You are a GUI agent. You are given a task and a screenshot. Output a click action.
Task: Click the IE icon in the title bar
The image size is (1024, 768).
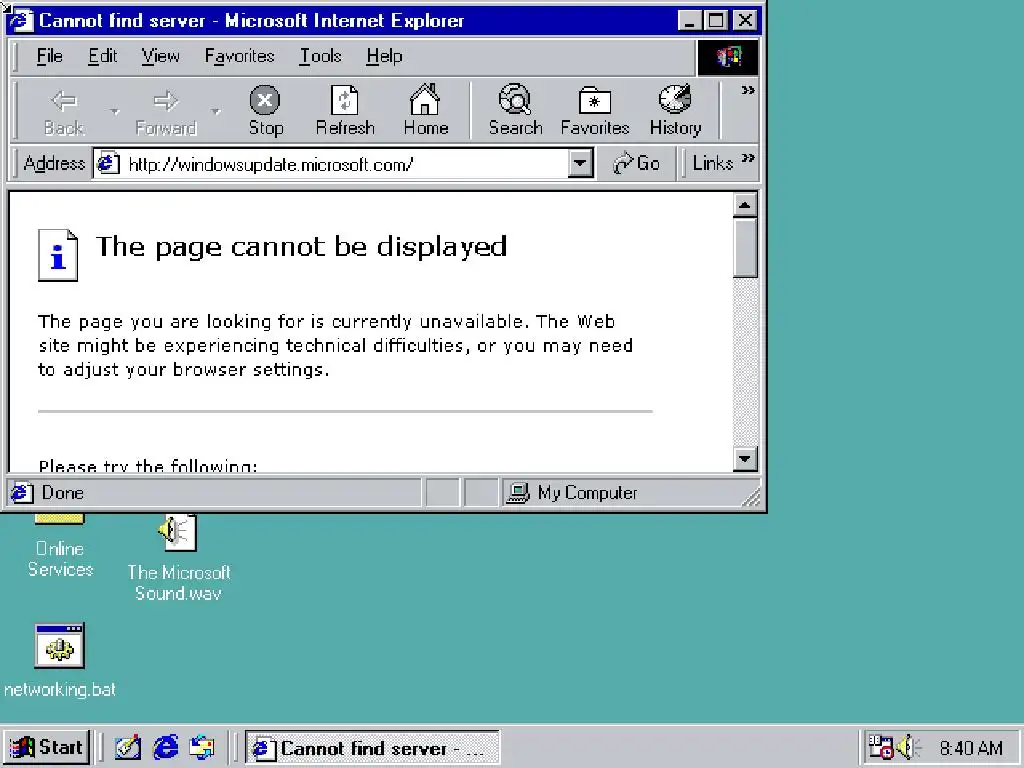(x=20, y=21)
